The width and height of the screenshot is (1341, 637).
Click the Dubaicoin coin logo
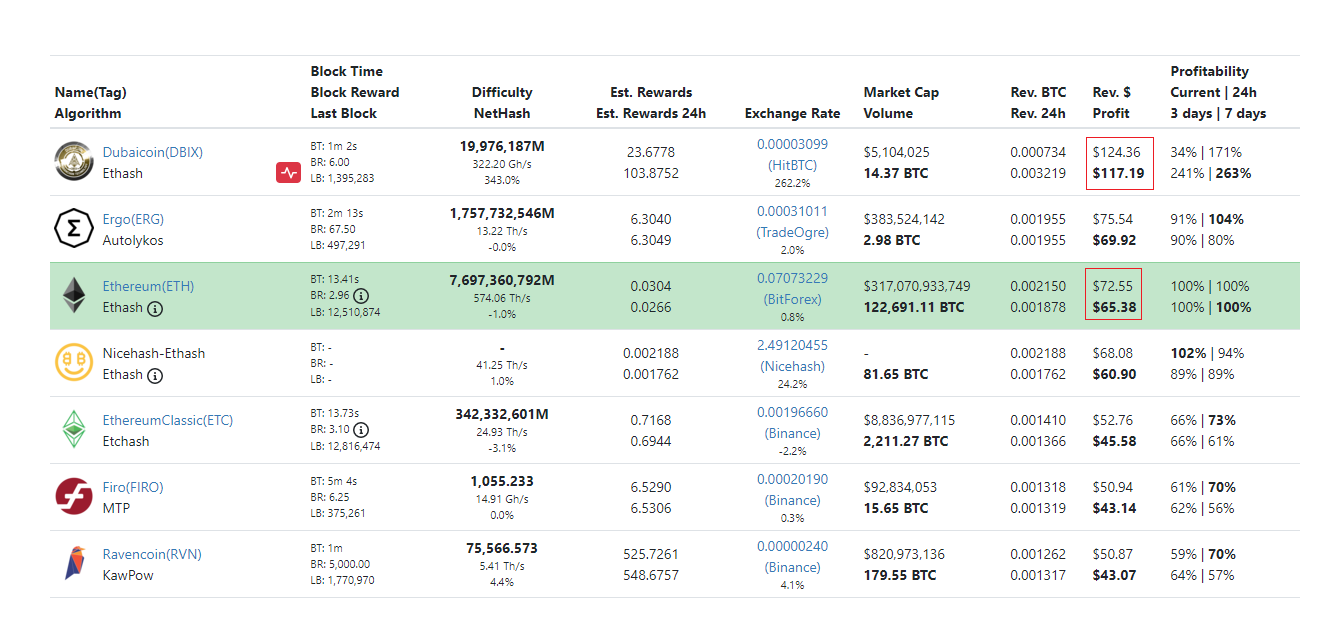tap(73, 162)
